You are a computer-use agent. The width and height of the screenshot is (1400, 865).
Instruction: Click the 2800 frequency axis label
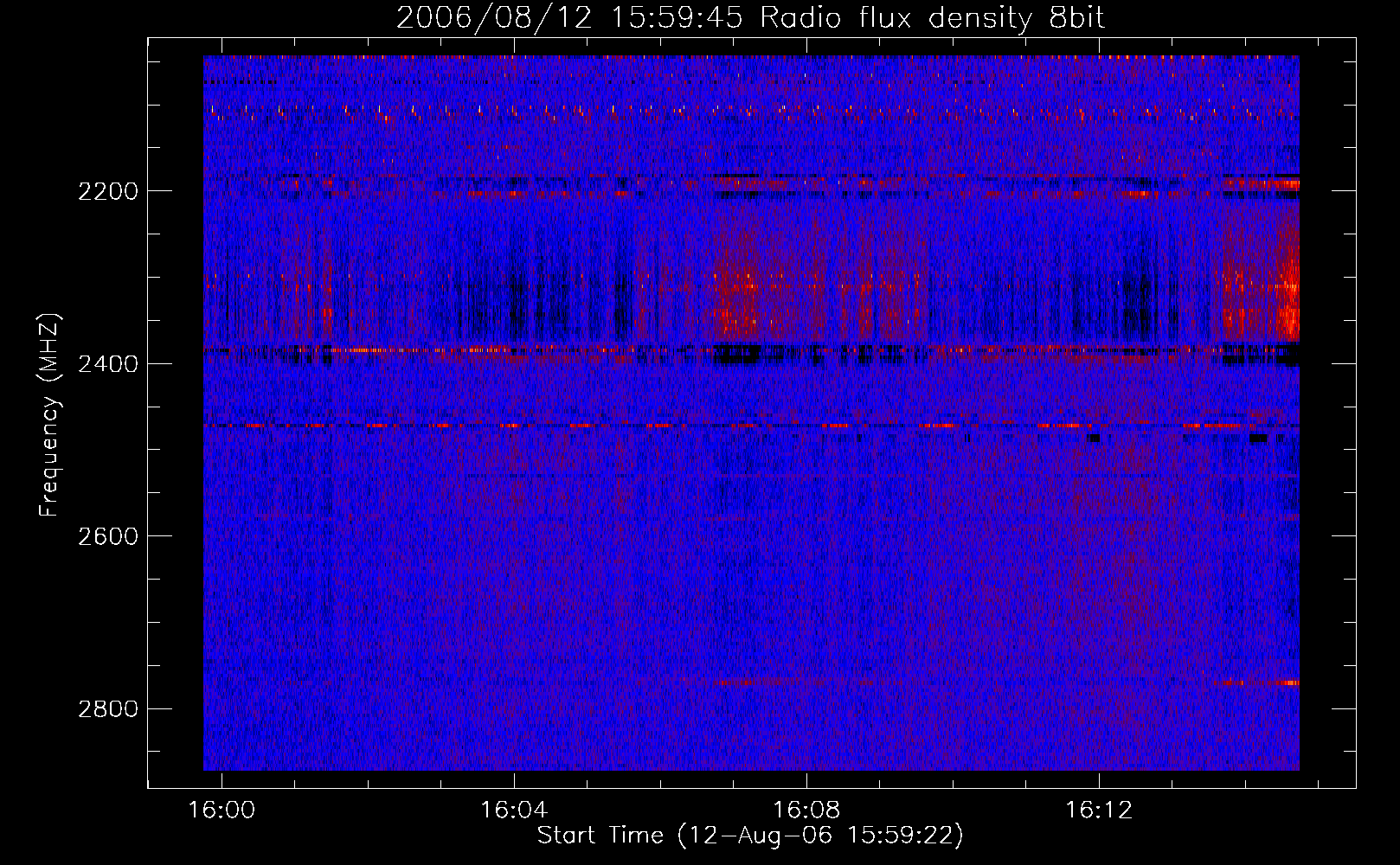click(x=108, y=709)
